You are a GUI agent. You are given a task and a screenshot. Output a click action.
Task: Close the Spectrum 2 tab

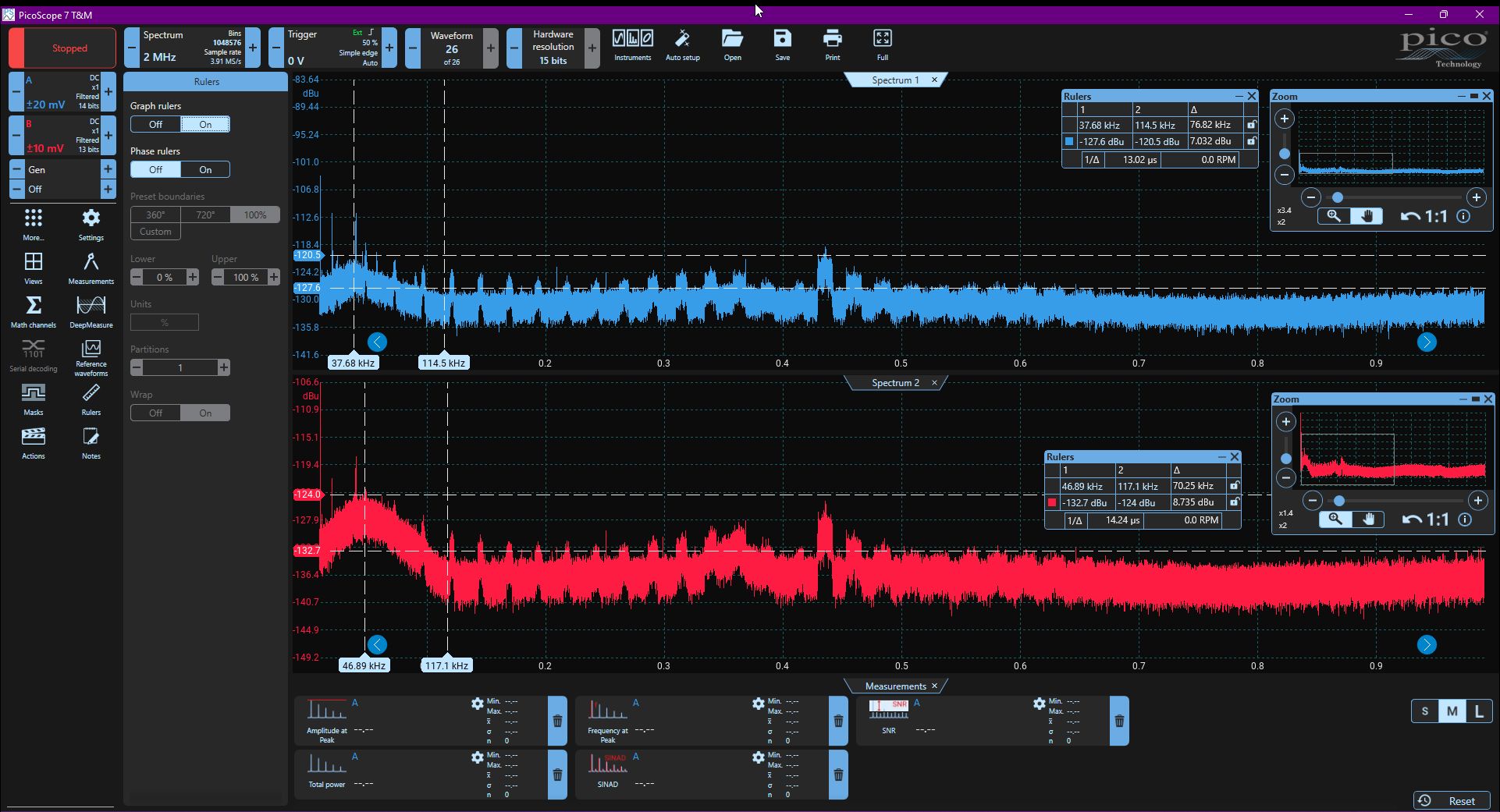tap(934, 383)
